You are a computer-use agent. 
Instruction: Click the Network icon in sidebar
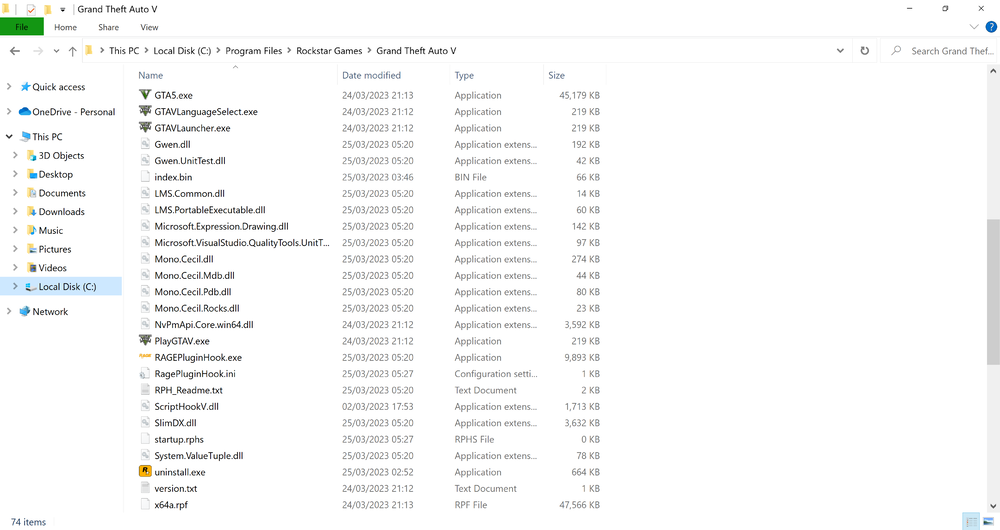click(25, 311)
